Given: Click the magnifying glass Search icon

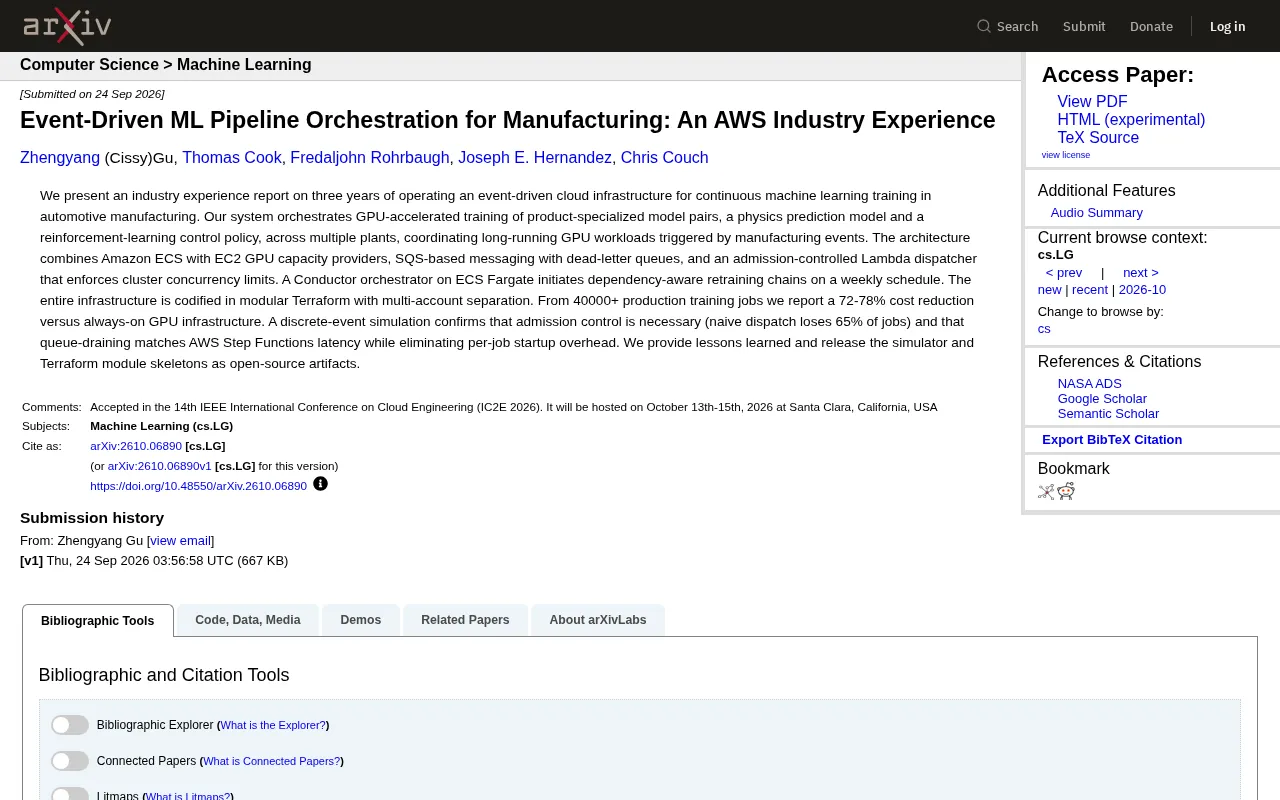Looking at the screenshot, I should [x=984, y=26].
